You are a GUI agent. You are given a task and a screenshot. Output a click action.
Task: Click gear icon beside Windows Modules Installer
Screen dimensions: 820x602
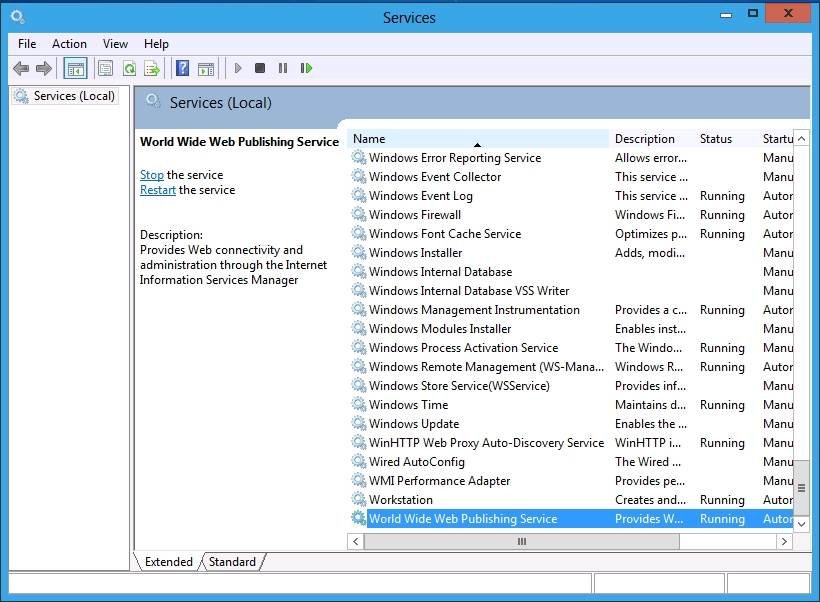359,328
